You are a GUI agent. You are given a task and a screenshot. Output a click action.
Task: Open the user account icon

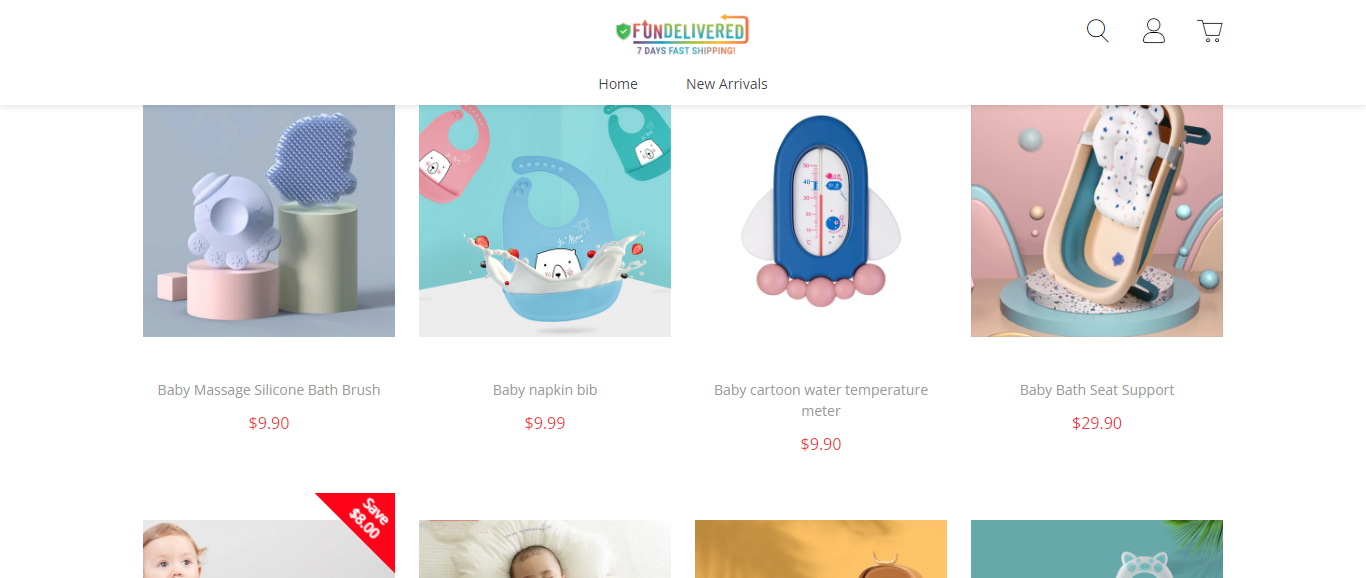(x=1154, y=31)
